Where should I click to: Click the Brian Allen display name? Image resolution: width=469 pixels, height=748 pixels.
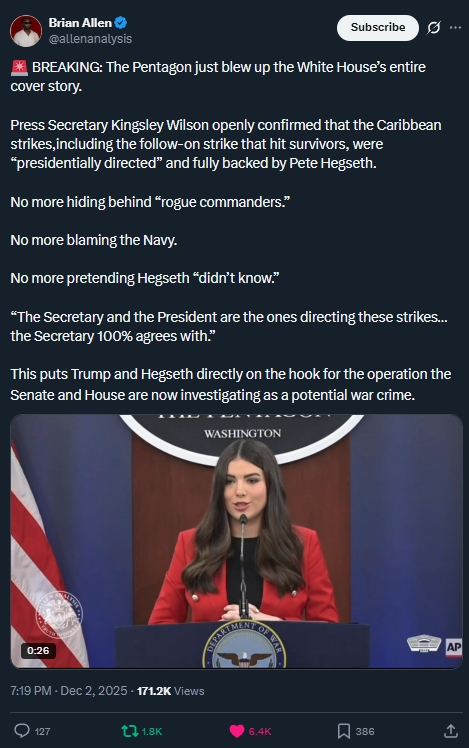80,22
